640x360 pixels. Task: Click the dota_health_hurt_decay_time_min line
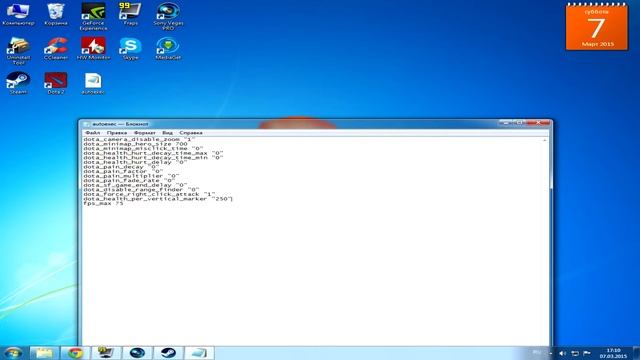coord(153,158)
